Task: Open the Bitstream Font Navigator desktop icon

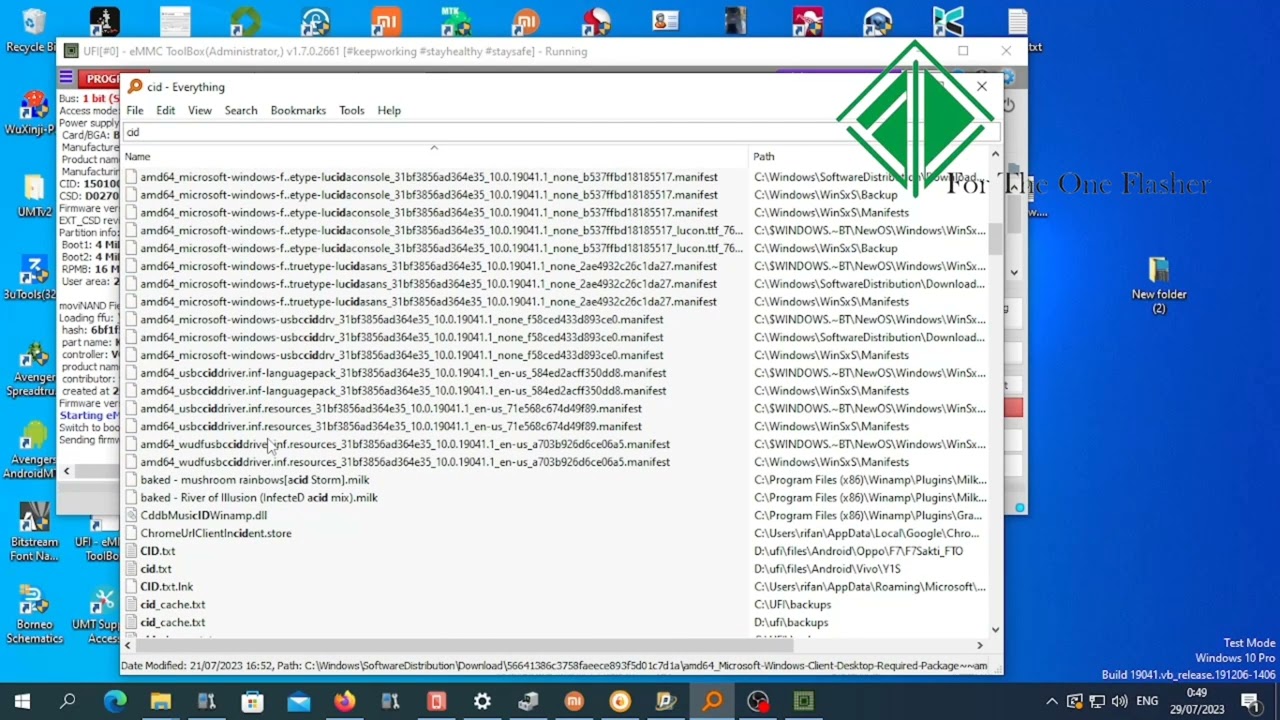Action: [33, 531]
